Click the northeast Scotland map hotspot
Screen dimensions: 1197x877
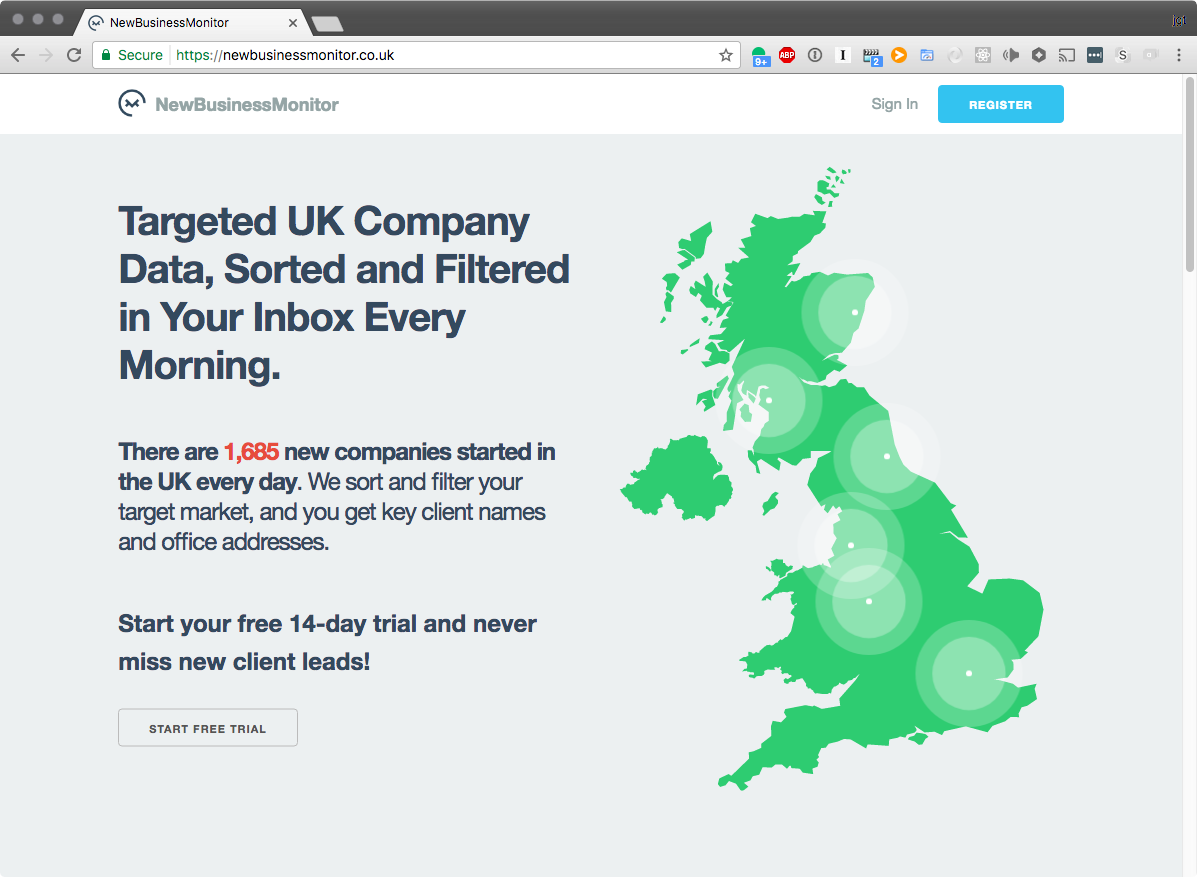[854, 312]
